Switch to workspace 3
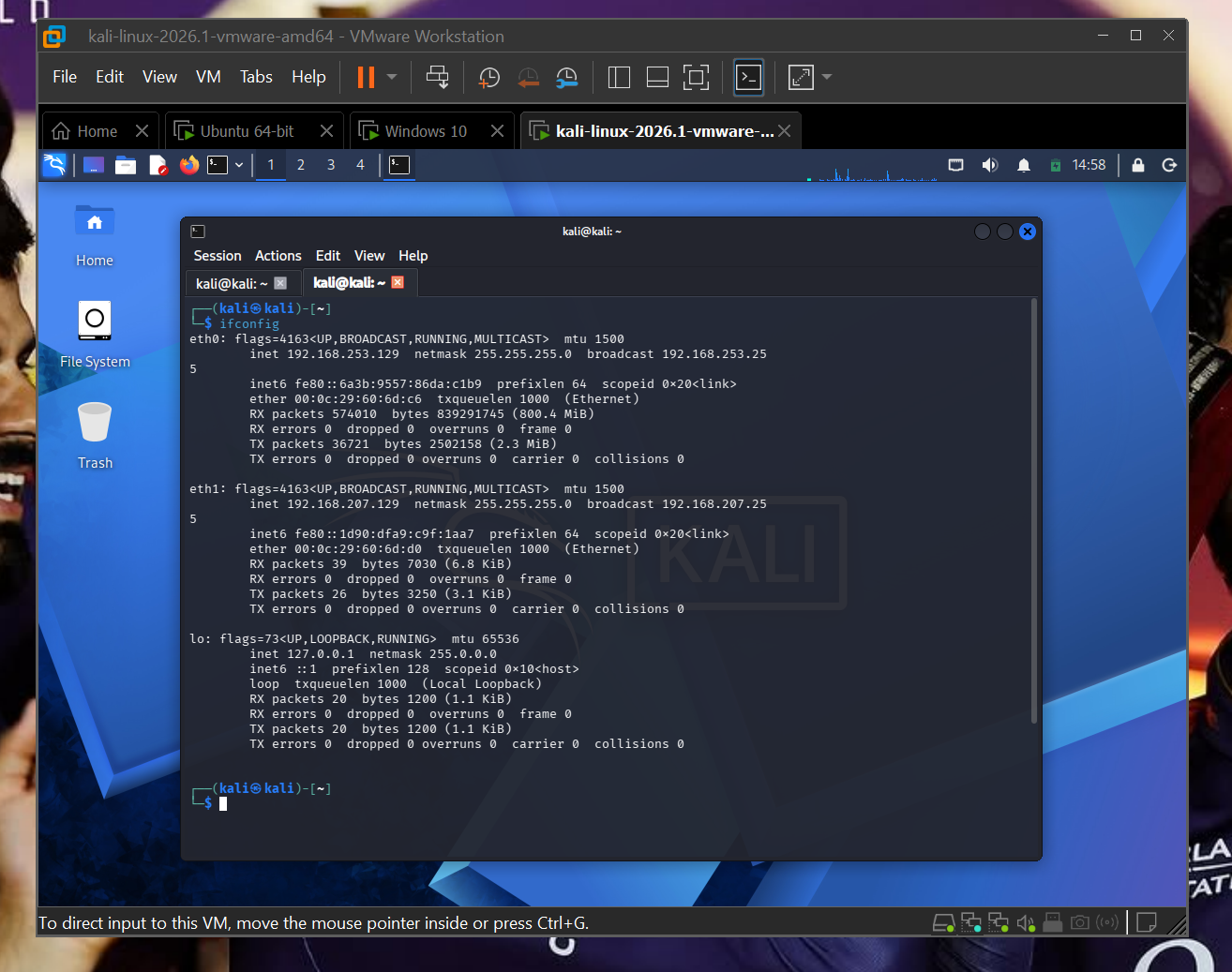Image resolution: width=1232 pixels, height=972 pixels. click(x=331, y=165)
